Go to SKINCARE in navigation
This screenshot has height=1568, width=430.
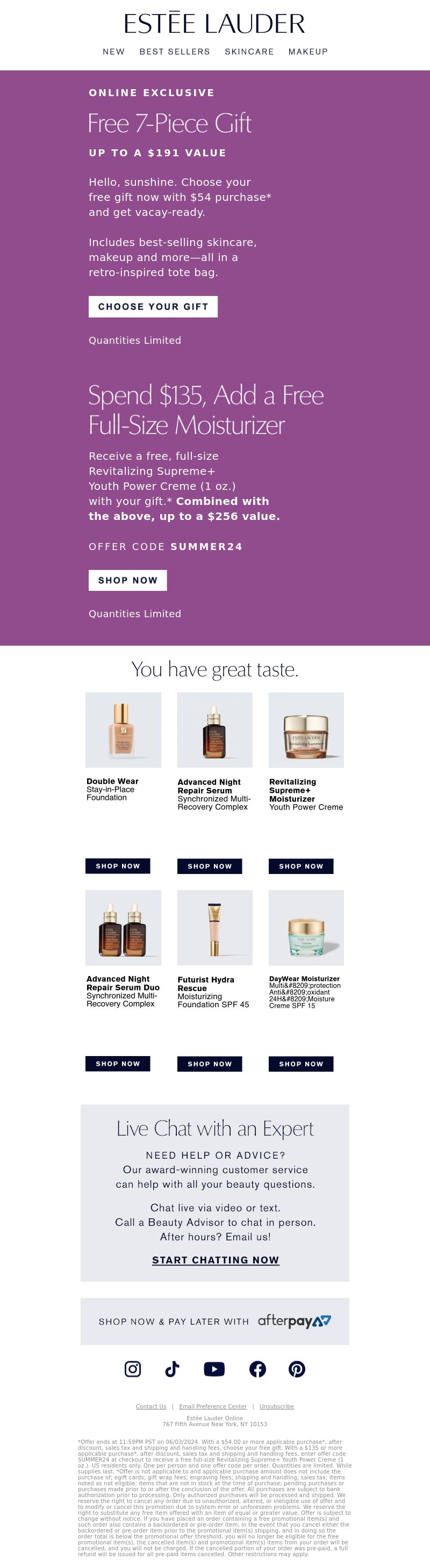(249, 52)
